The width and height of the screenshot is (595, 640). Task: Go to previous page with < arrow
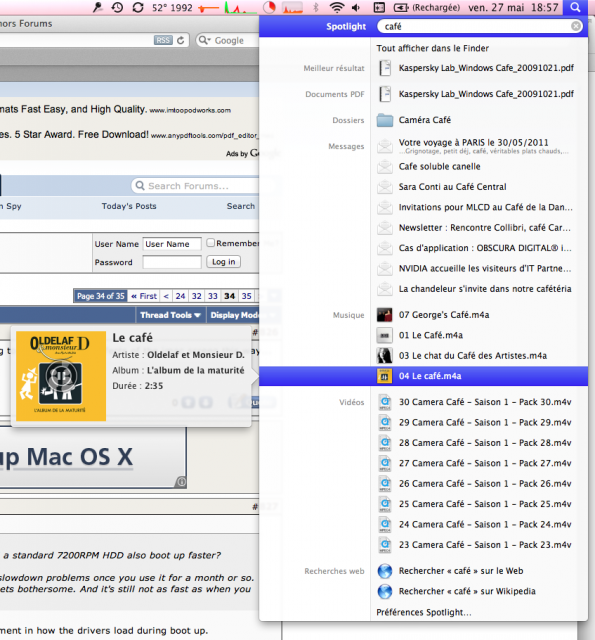tap(166, 296)
